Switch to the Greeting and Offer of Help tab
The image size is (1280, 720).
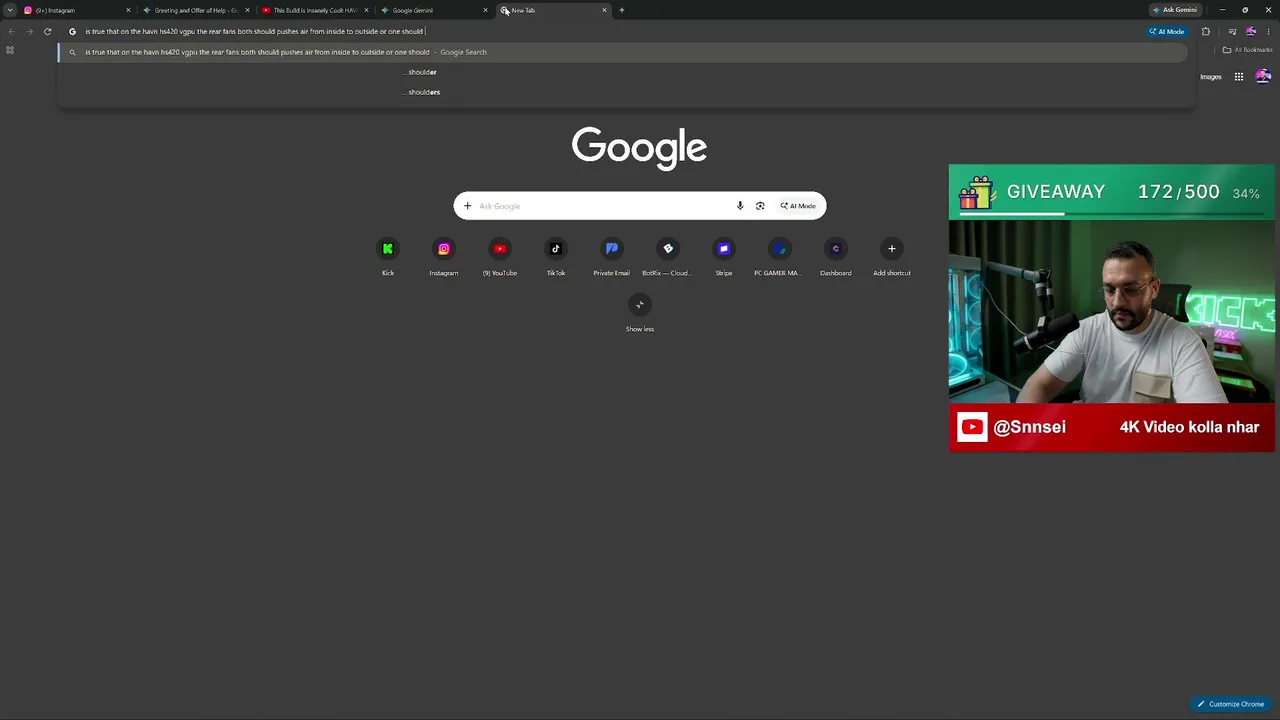click(195, 10)
